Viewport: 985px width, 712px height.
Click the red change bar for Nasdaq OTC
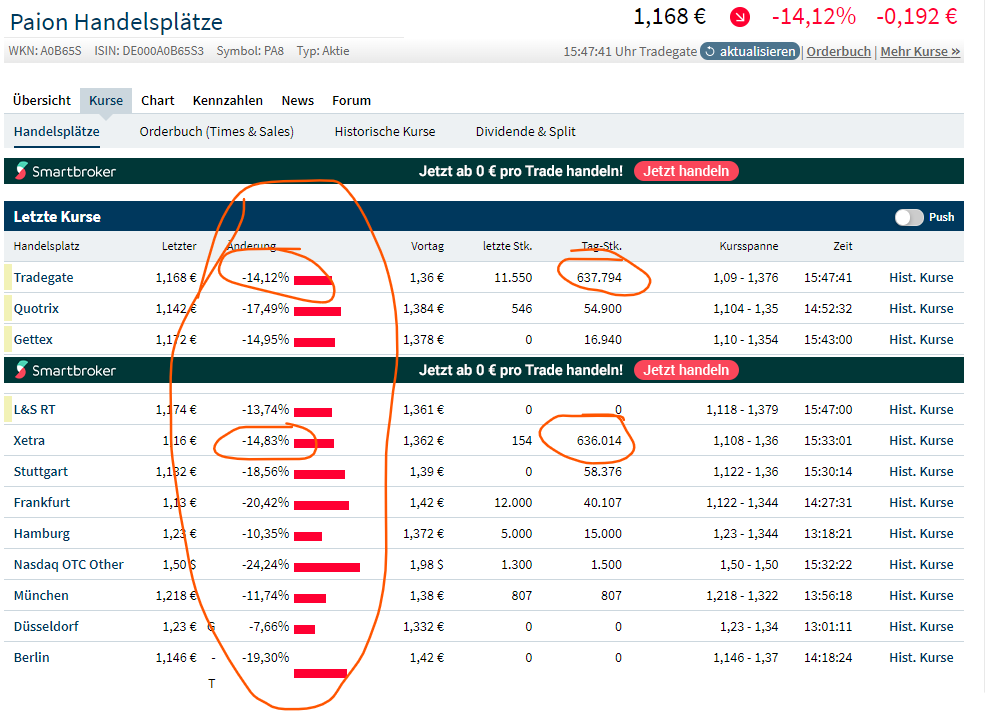pos(327,567)
